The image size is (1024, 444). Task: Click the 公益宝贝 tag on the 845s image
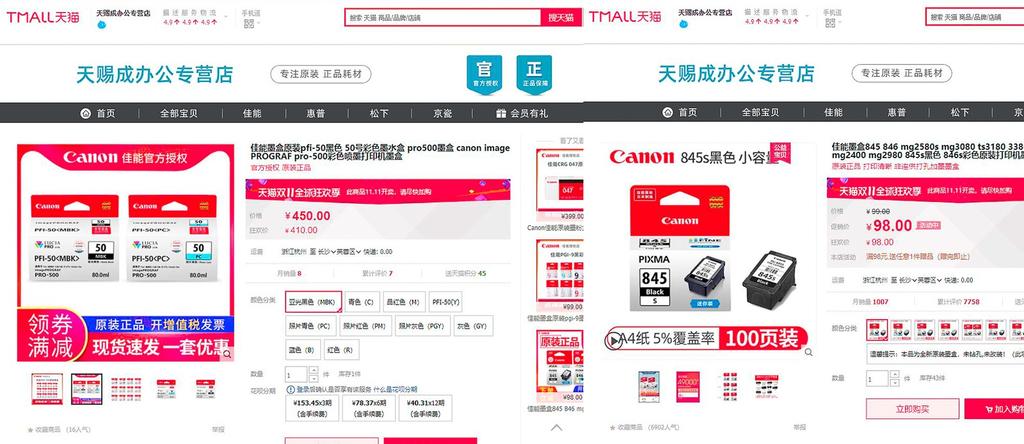point(780,151)
